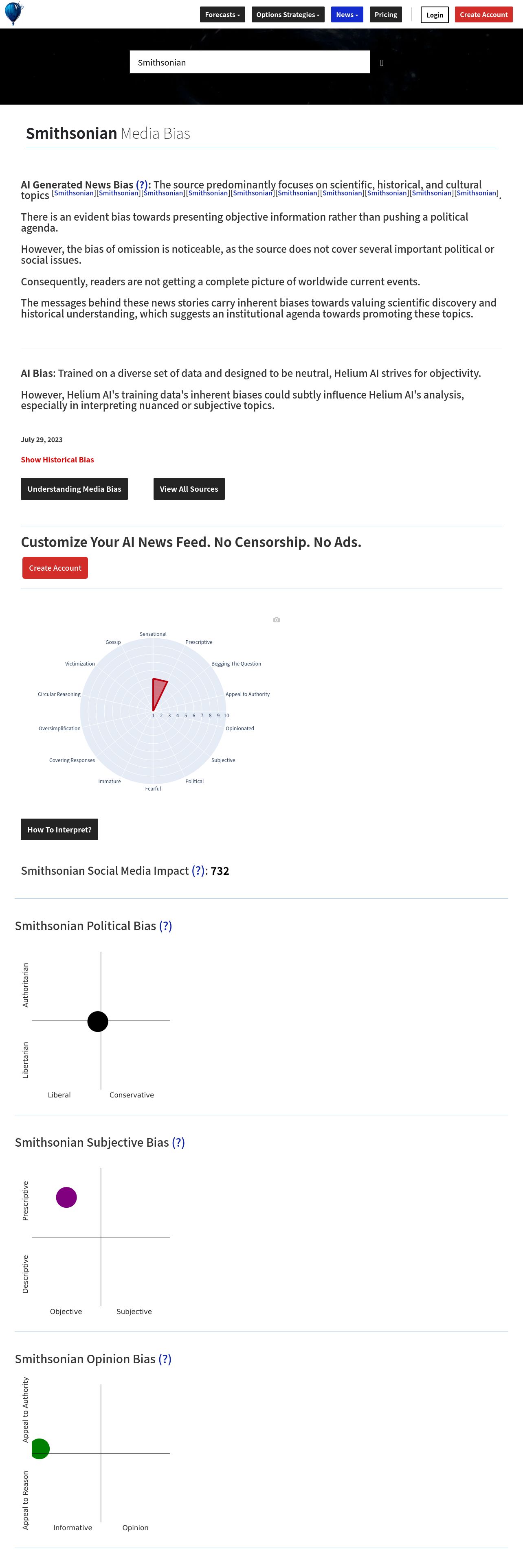Click the search icon beside Smithsonian field
Viewport: 523px width, 1568px height.
[x=382, y=63]
